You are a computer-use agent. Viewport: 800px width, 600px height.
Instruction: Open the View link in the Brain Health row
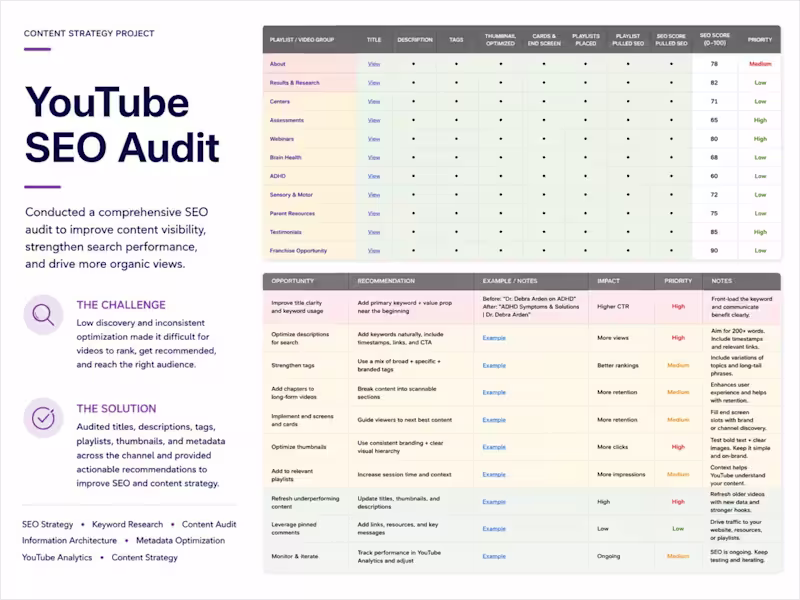[374, 158]
